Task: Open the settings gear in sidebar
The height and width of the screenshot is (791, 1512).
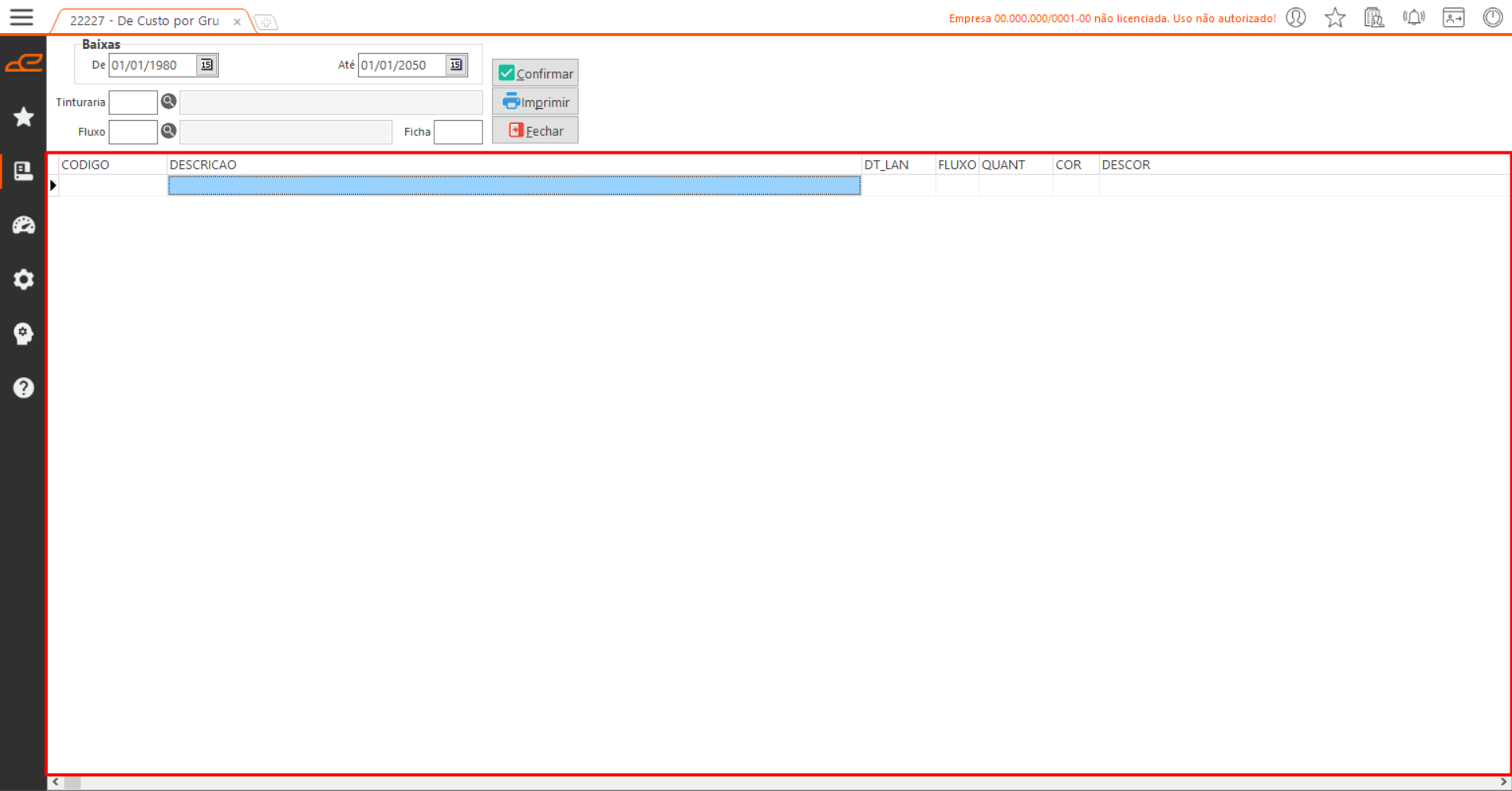Action: [24, 279]
